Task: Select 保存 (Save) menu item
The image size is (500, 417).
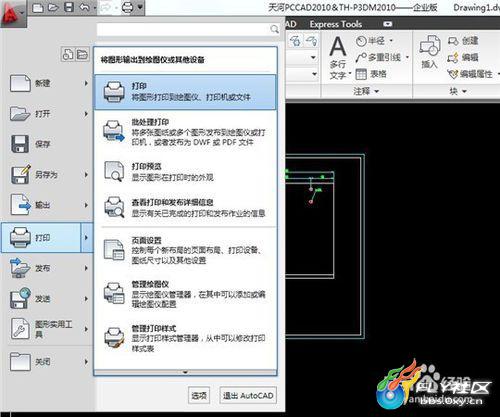Action: click(47, 144)
